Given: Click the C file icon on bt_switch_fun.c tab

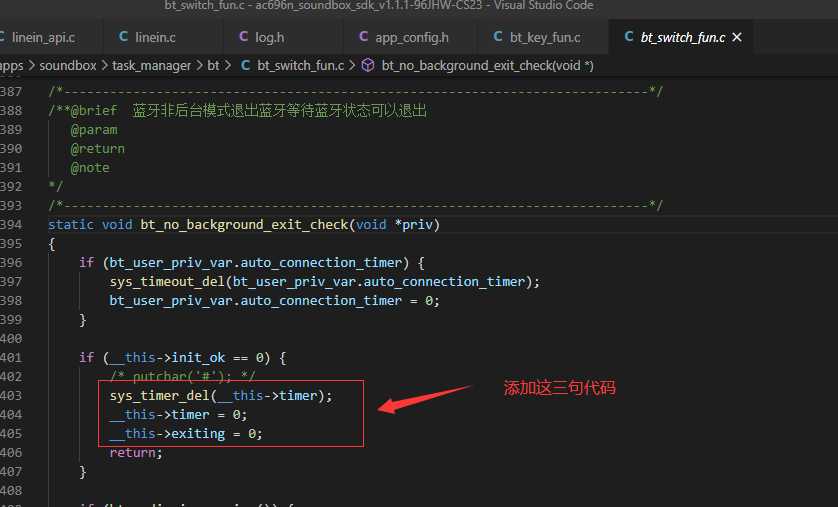Looking at the screenshot, I should click(x=629, y=36).
